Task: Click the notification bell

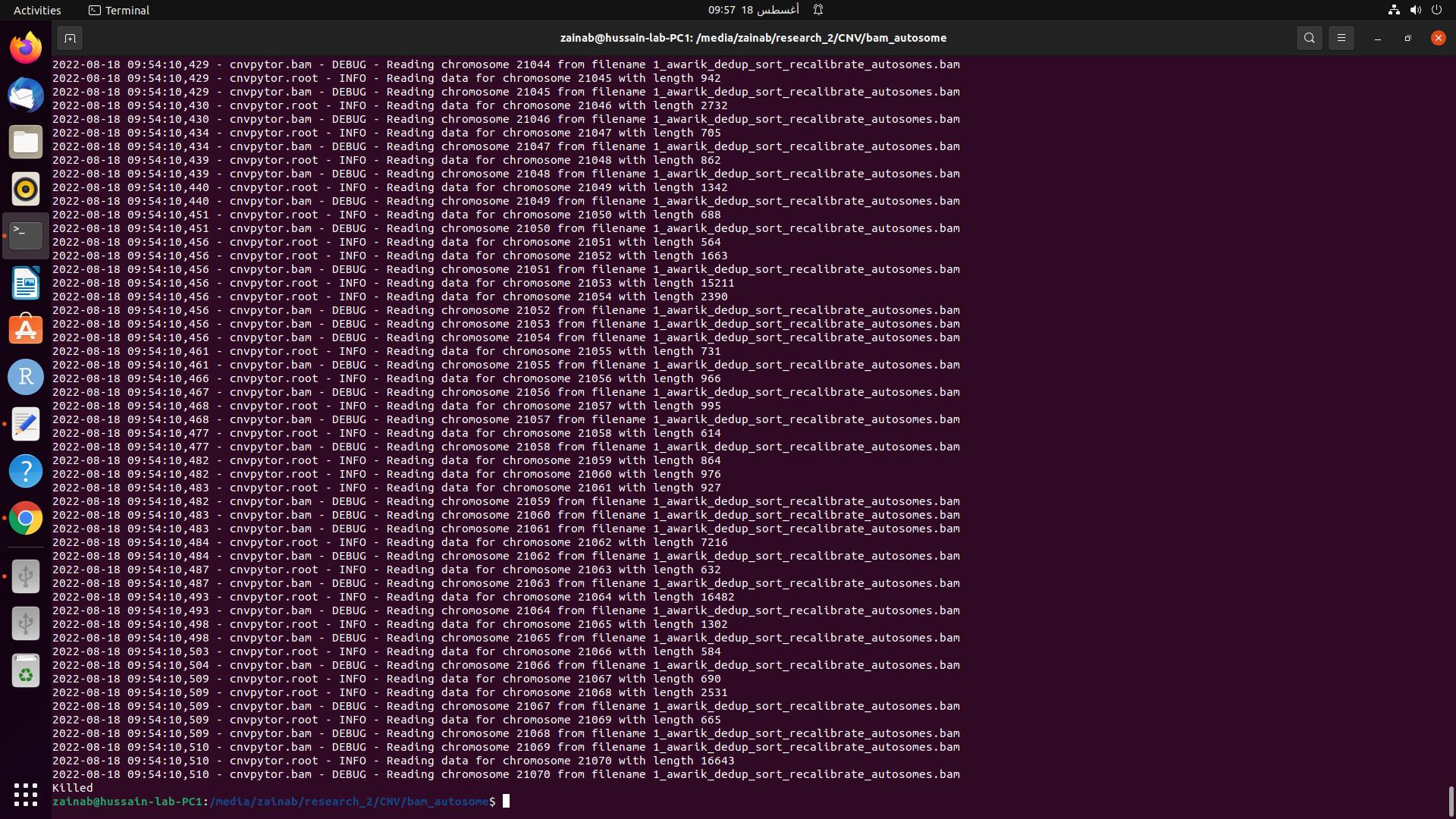Action: (x=818, y=10)
